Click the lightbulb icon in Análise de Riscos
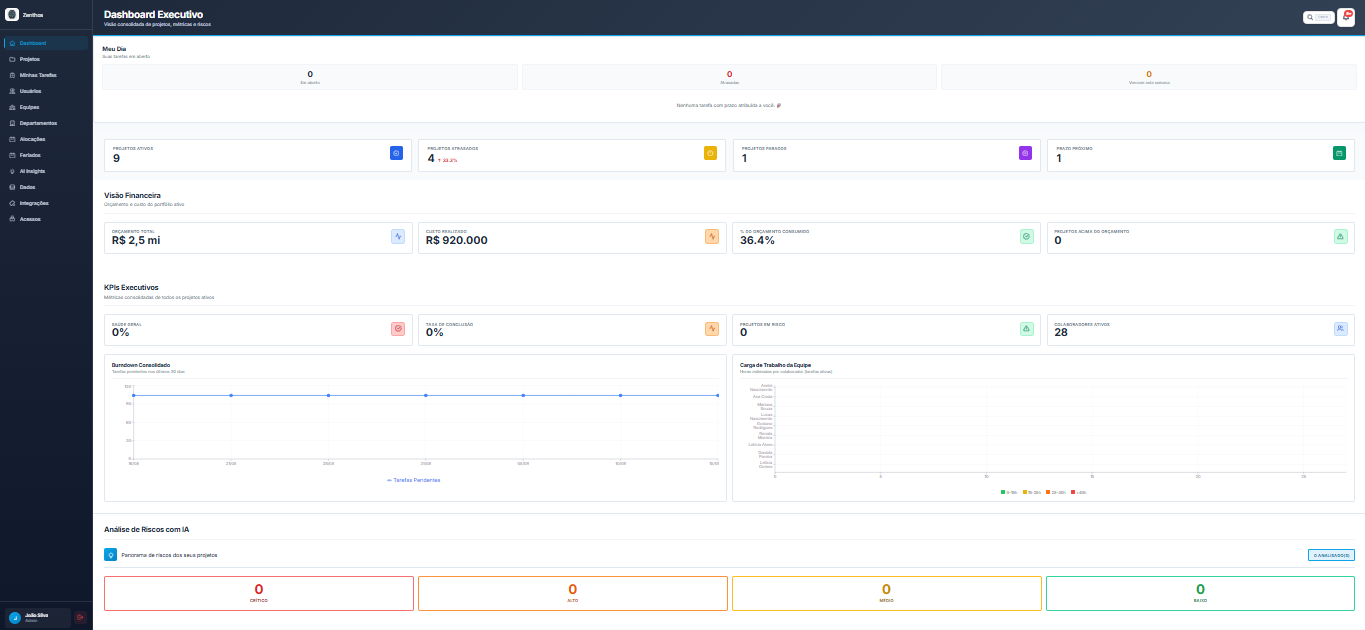Screen dimensions: 1365x630 coord(111,554)
